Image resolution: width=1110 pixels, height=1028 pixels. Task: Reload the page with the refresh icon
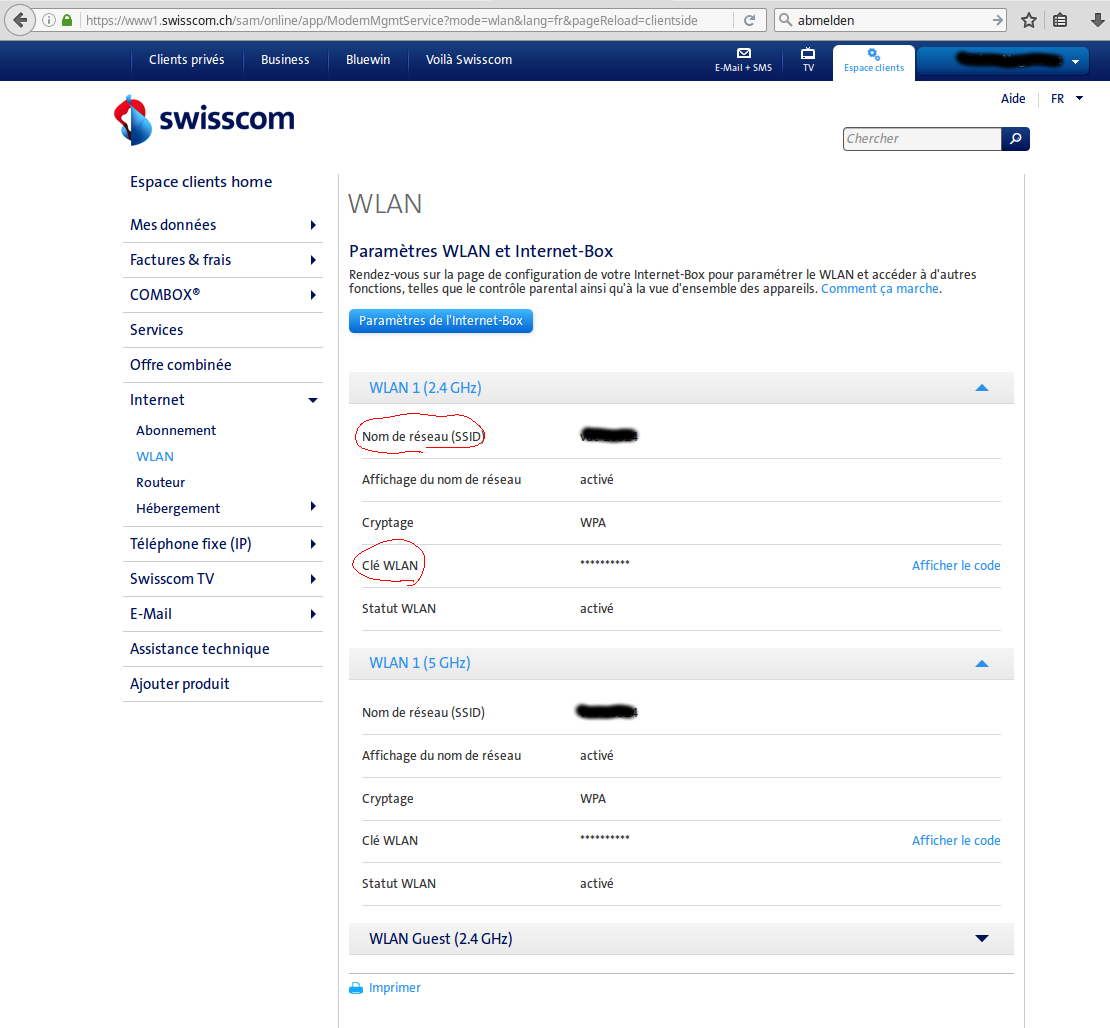pos(749,21)
